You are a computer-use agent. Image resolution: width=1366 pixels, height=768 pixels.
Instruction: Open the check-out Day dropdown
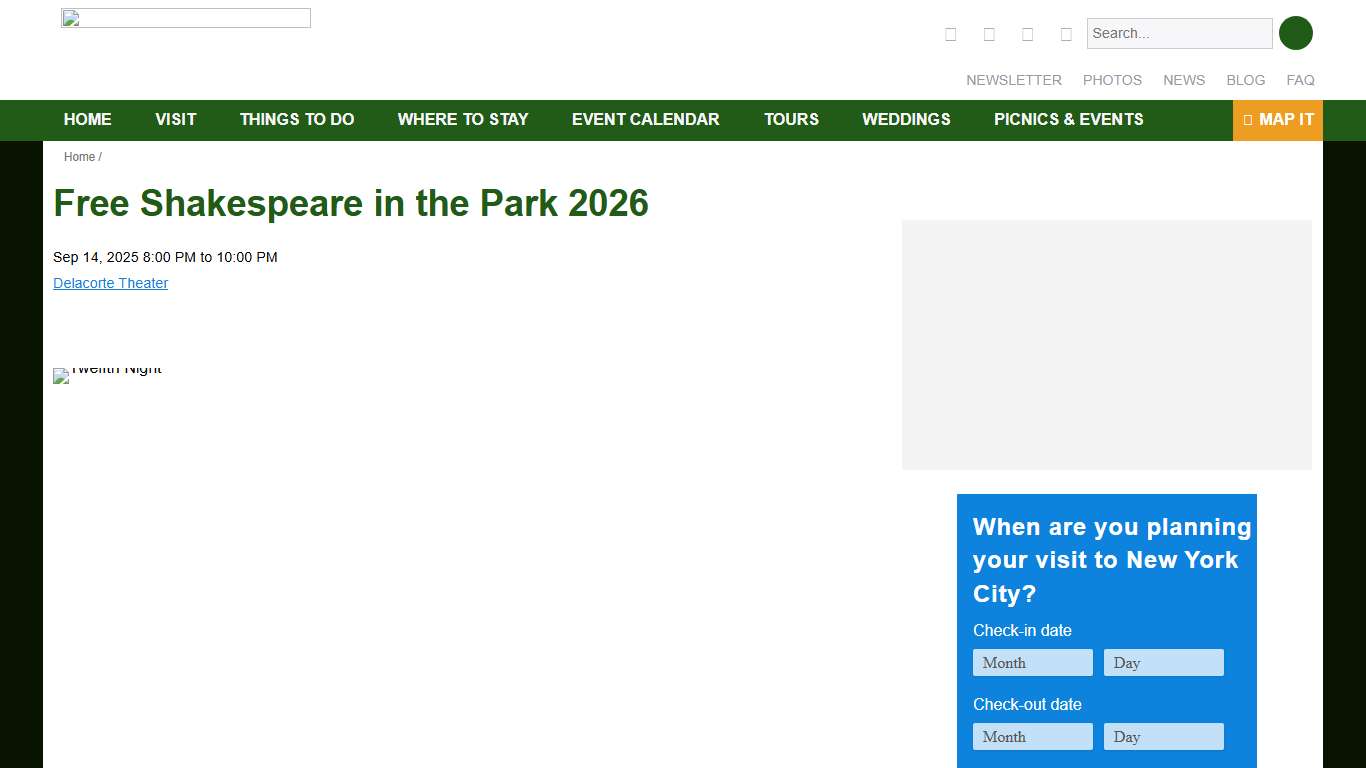pos(1163,736)
